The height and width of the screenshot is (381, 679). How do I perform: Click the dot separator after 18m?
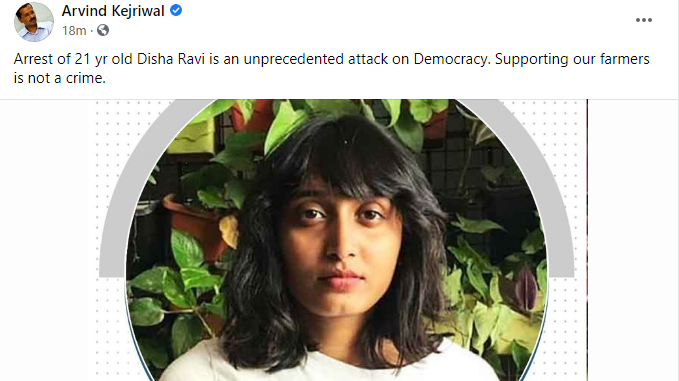(92, 31)
